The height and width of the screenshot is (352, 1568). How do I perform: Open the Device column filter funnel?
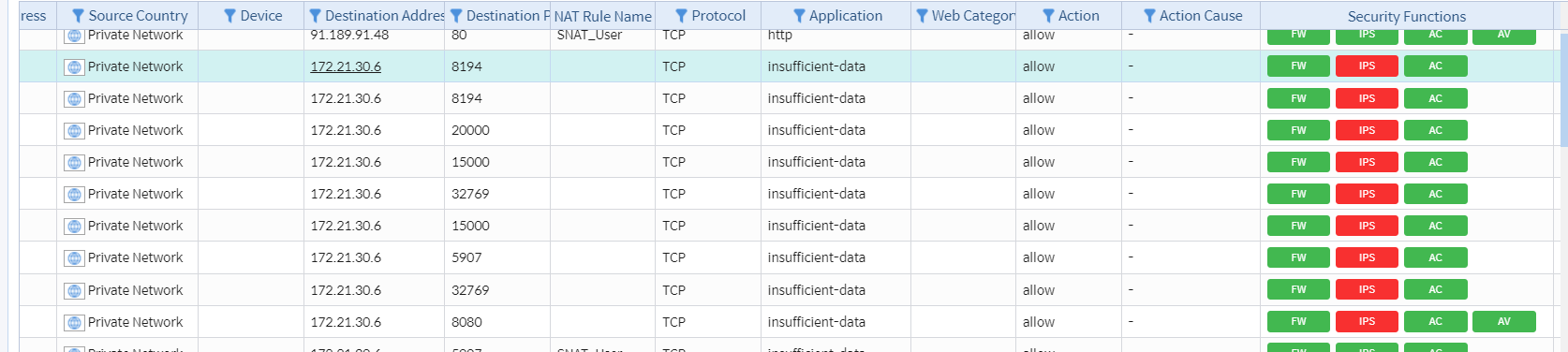pyautogui.click(x=230, y=16)
